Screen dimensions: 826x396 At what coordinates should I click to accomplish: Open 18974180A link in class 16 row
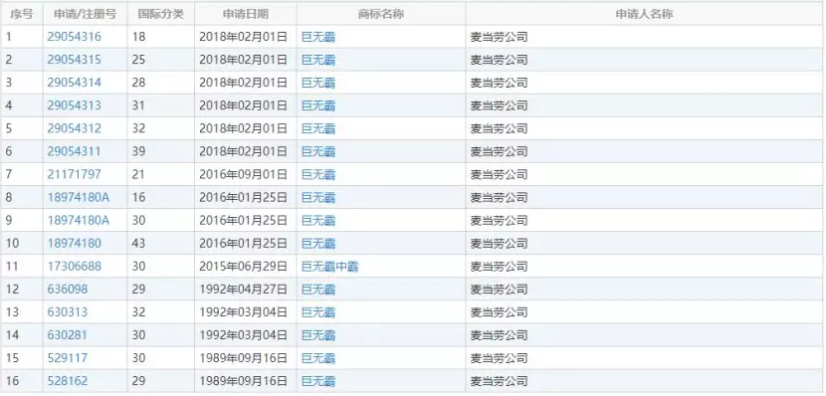(78, 197)
